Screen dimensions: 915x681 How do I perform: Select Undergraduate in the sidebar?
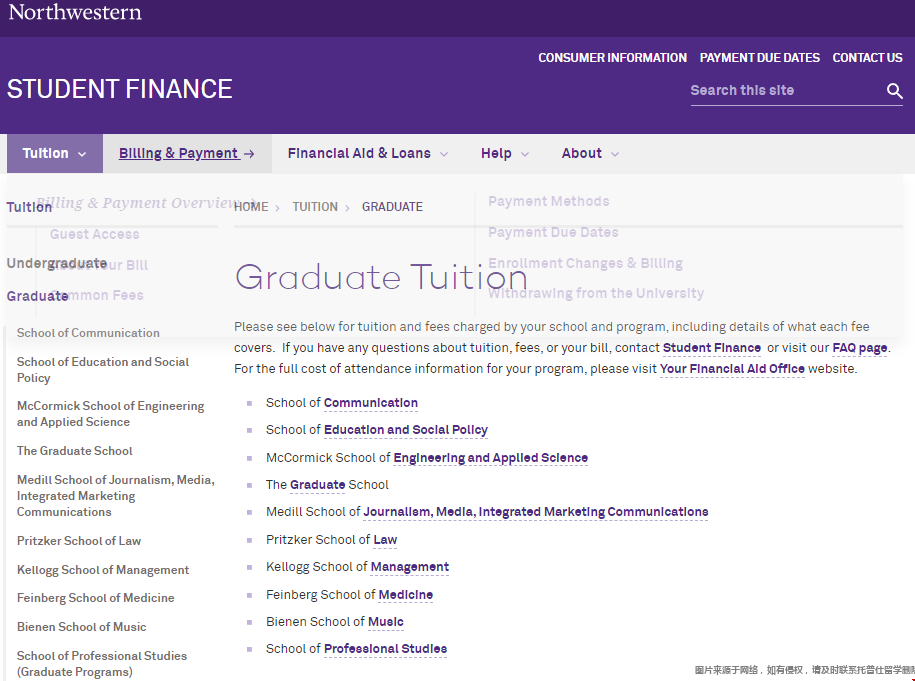[57, 263]
